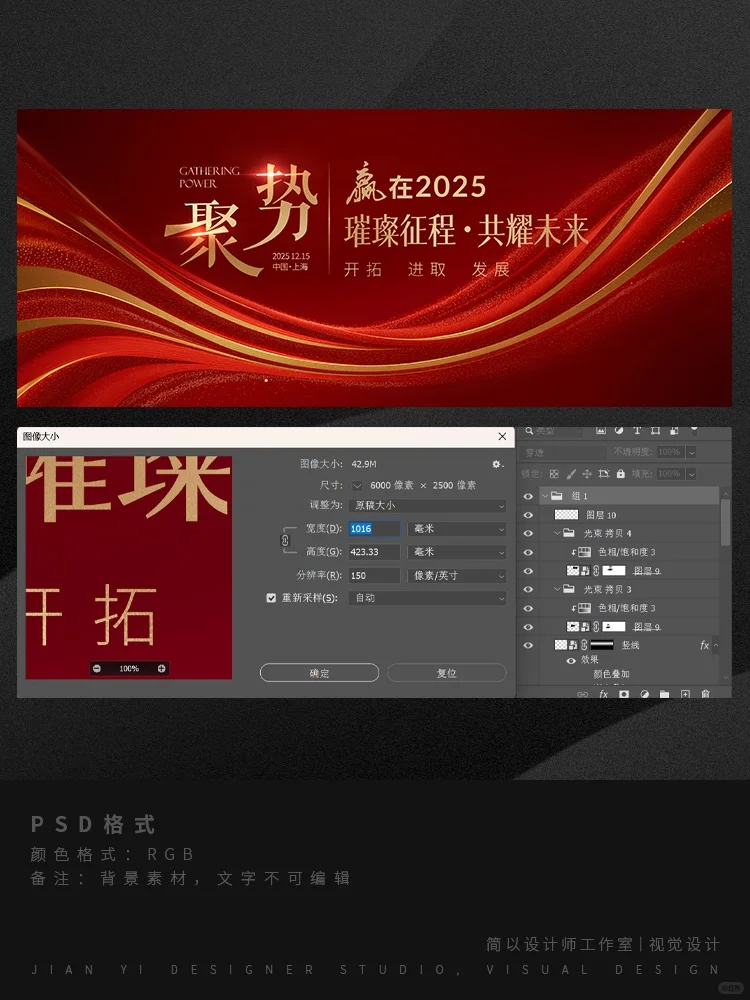Open the 尺寸 dimensions unit dropdown arrow
The width and height of the screenshot is (750, 1000).
[x=357, y=486]
